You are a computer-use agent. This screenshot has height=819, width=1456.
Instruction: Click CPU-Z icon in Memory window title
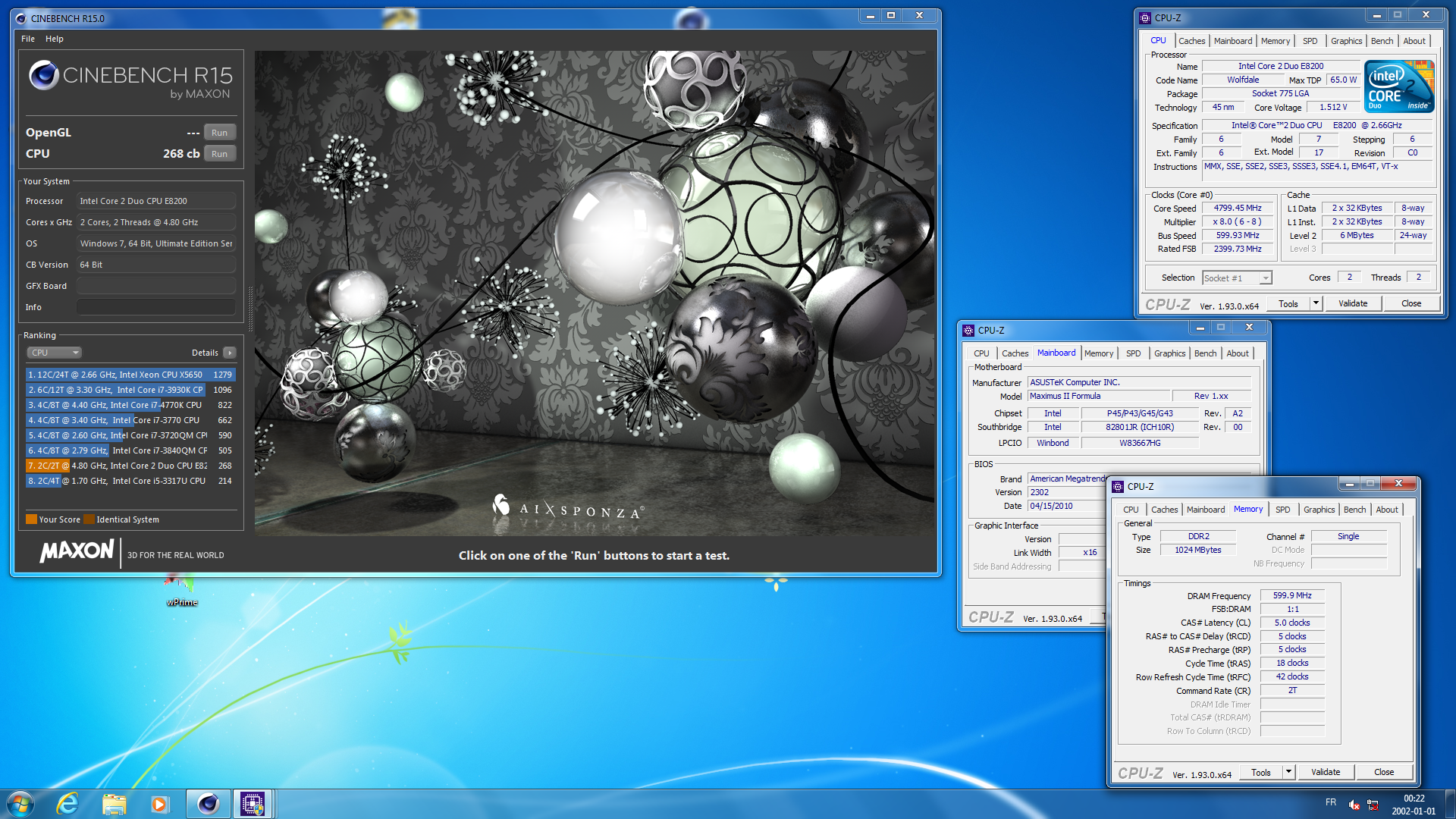(1118, 487)
